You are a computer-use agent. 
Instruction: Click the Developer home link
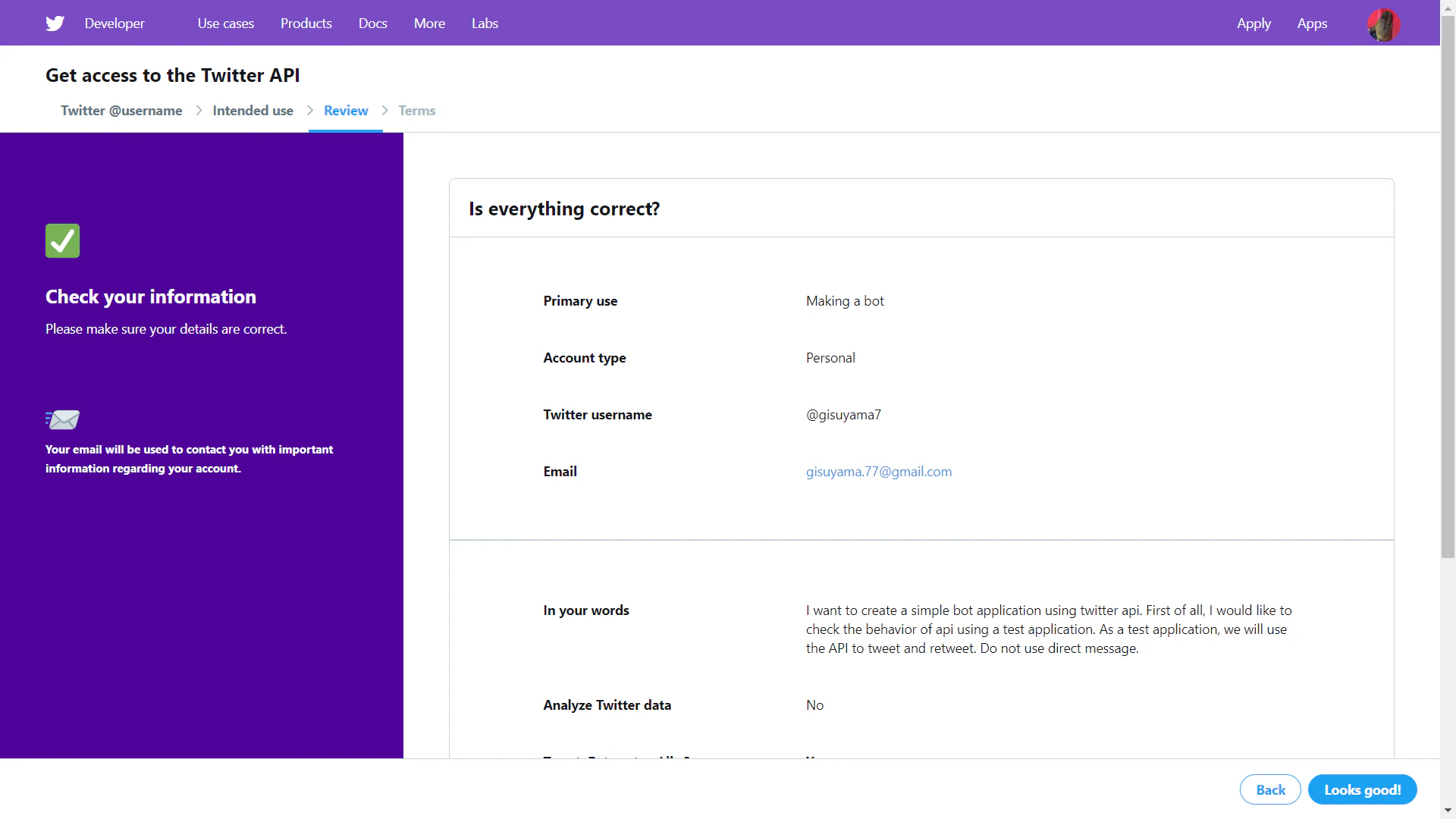pos(115,24)
